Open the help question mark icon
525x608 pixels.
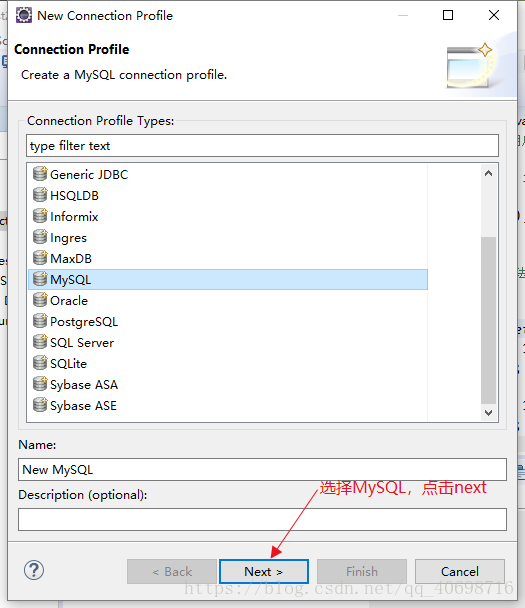tap(34, 570)
